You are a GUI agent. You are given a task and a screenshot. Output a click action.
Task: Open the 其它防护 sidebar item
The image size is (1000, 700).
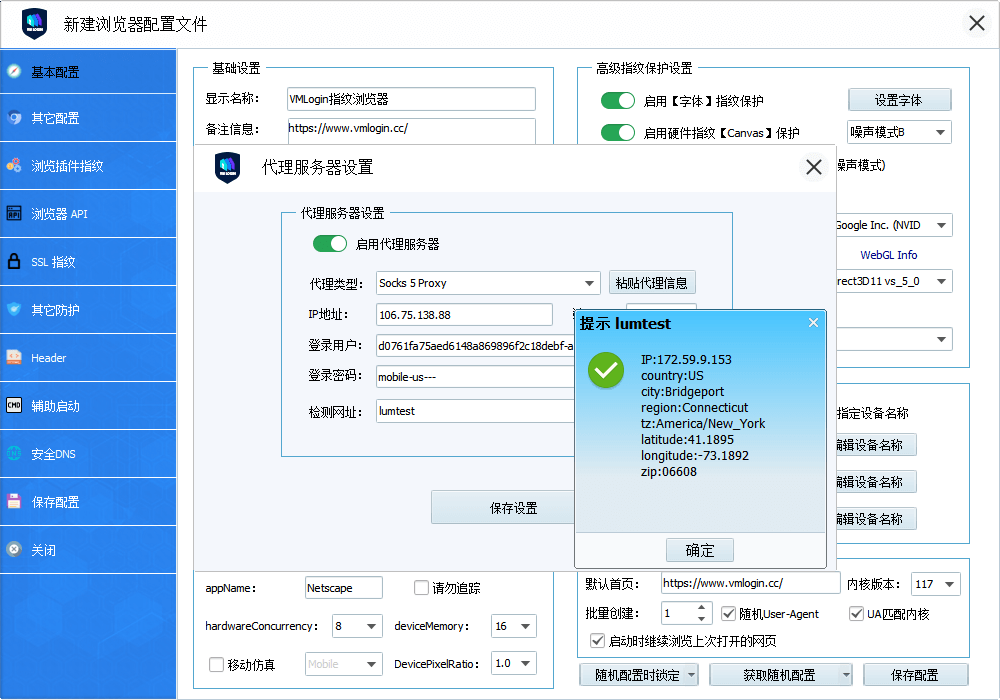tap(88, 310)
